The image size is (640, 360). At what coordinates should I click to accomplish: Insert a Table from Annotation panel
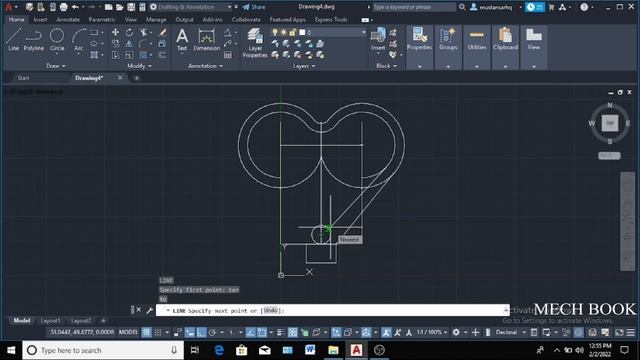coord(228,55)
